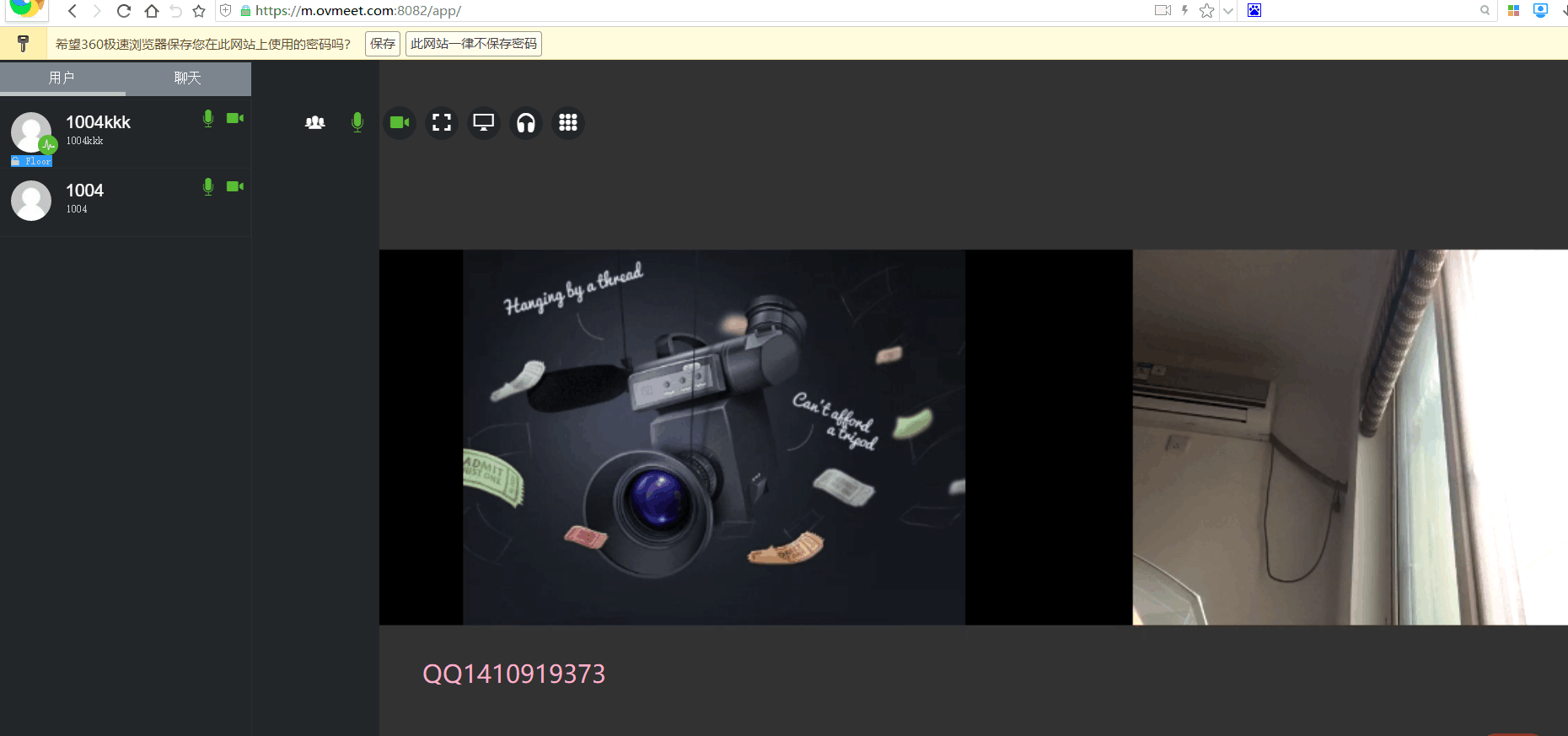Click the 1004kkk avatar
Image resolution: width=1568 pixels, height=736 pixels.
coord(31,132)
